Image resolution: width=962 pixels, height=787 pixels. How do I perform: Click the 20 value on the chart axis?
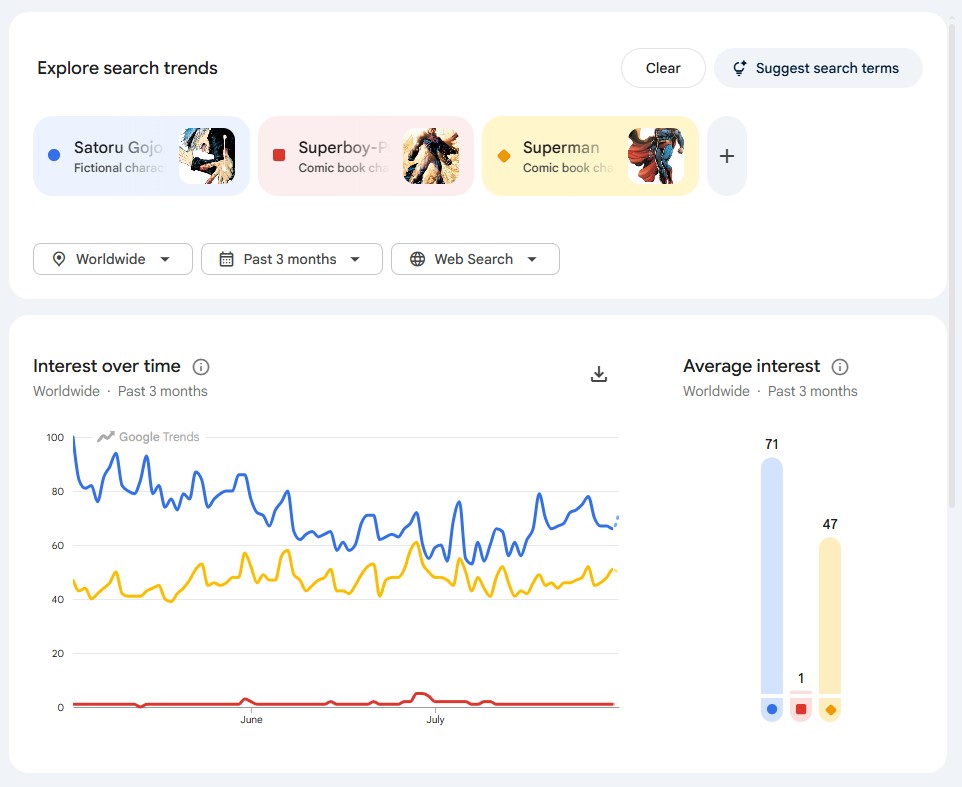pyautogui.click(x=58, y=653)
